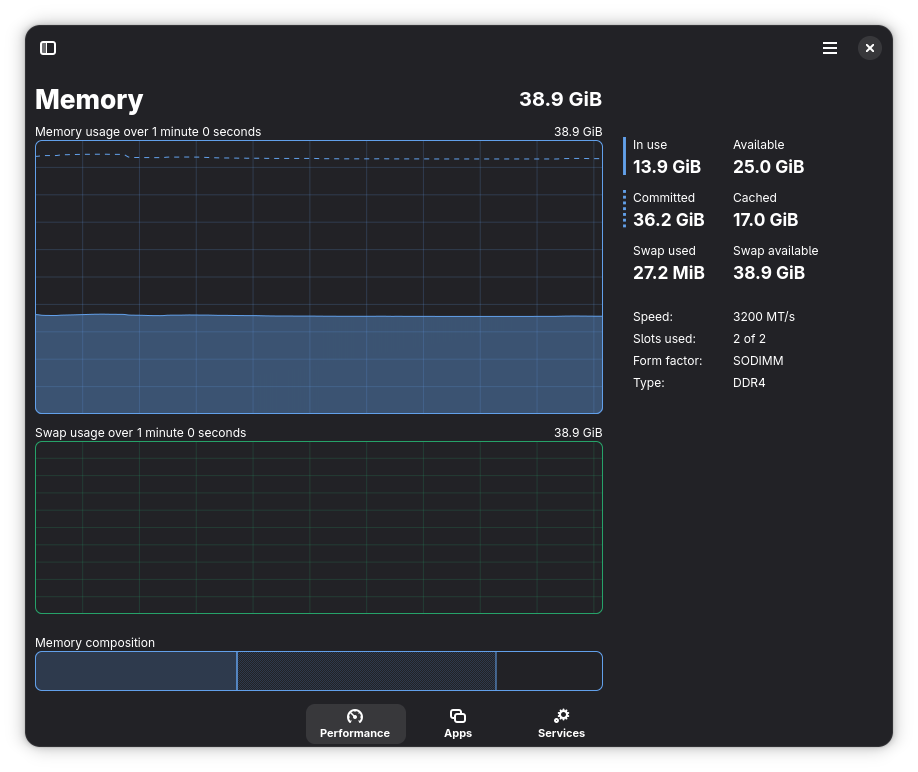
Task: Switch to the Performance tab
Action: click(355, 724)
